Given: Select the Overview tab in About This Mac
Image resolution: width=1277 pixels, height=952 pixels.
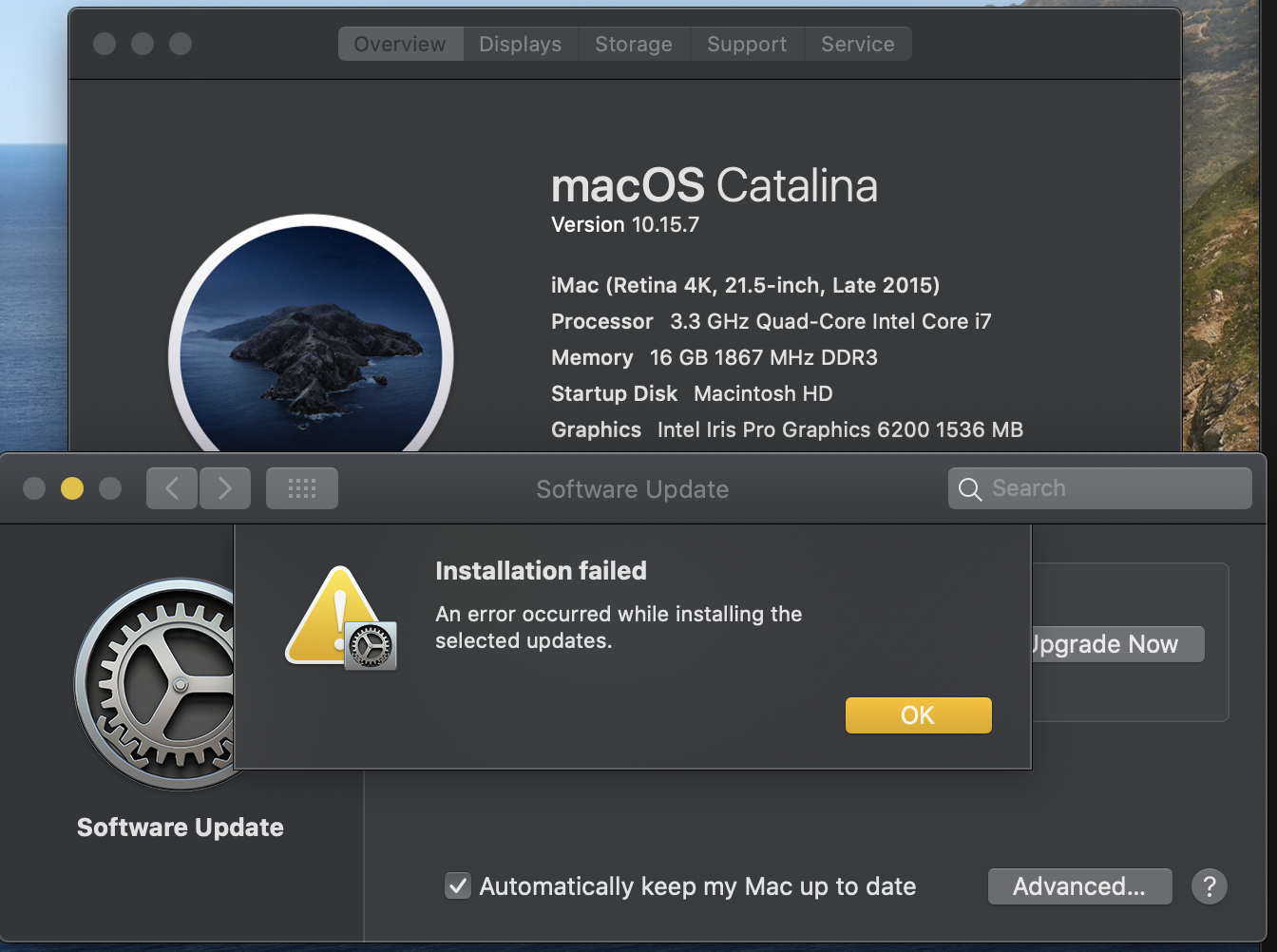Looking at the screenshot, I should pos(400,44).
